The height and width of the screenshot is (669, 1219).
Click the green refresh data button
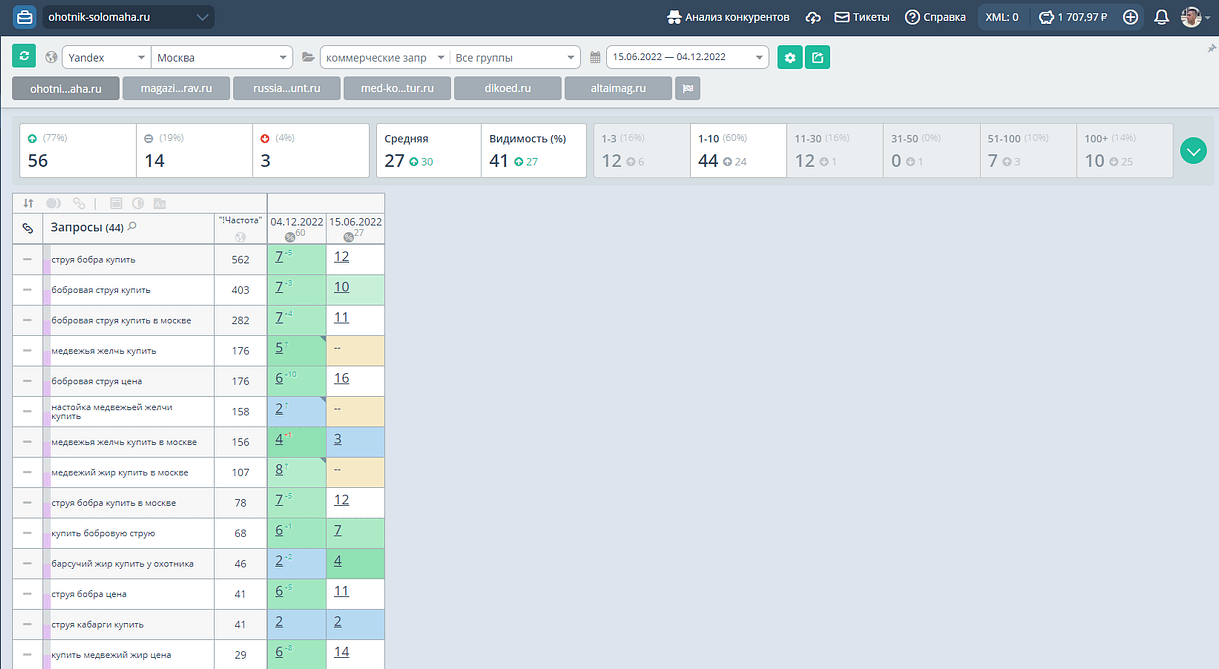(x=24, y=57)
